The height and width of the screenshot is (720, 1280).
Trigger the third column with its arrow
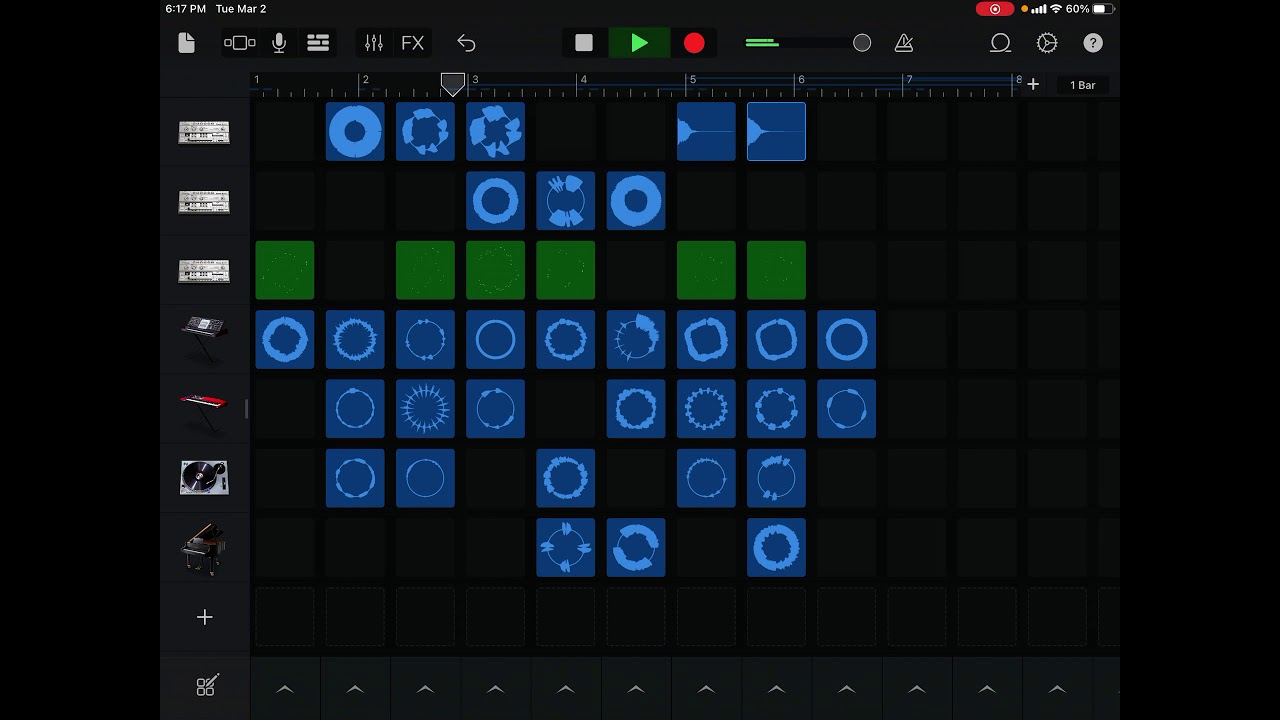[x=425, y=689]
